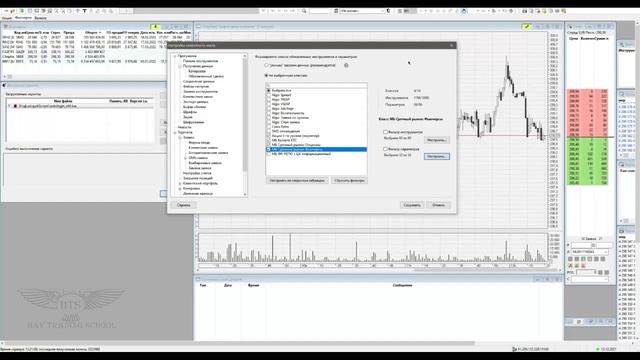Viewport: 640px width, 360px height.
Task: Click the 'Сообщение' column header in the messages window
Action: click(x=402, y=285)
